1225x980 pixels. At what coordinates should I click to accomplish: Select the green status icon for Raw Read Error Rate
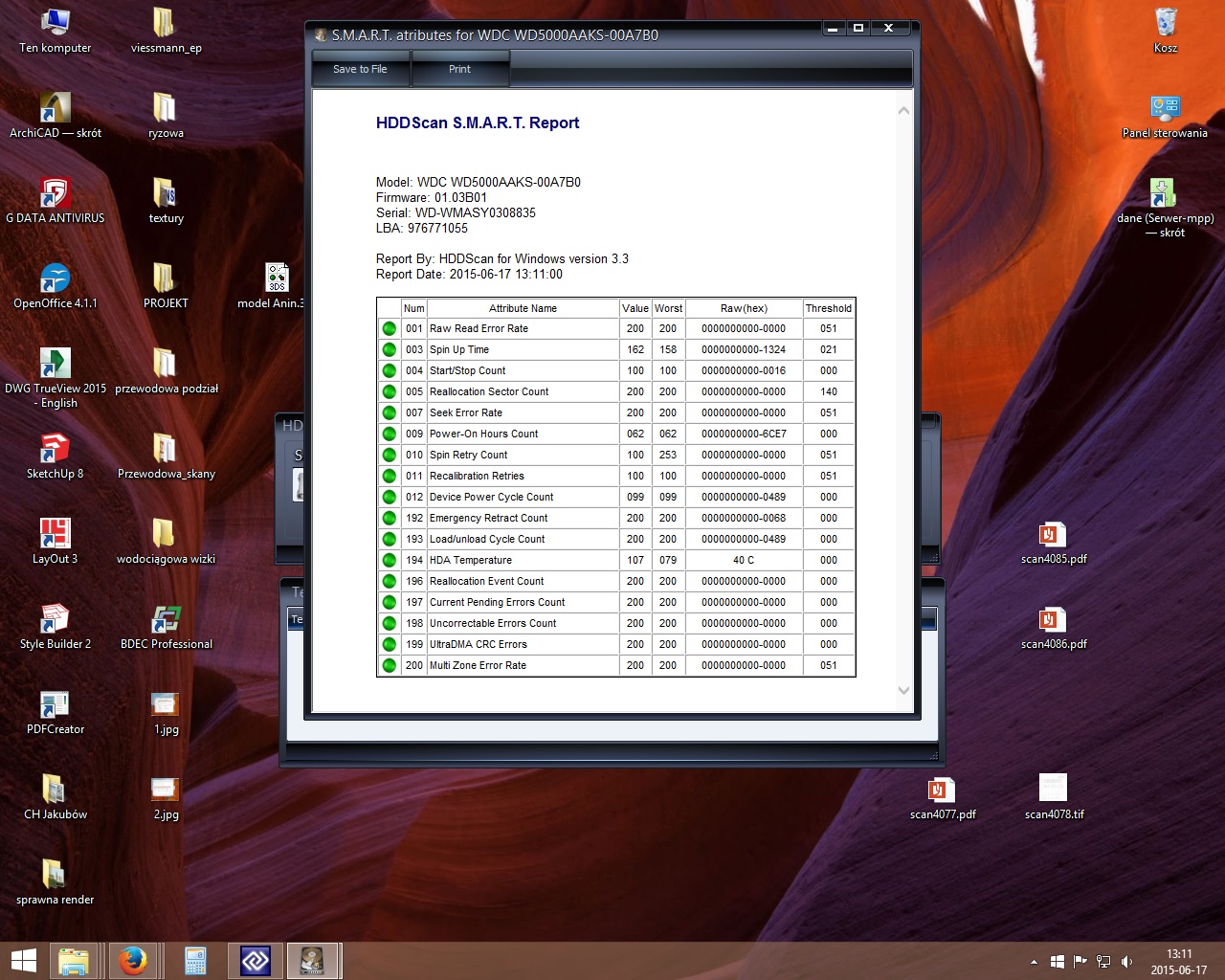[x=390, y=328]
